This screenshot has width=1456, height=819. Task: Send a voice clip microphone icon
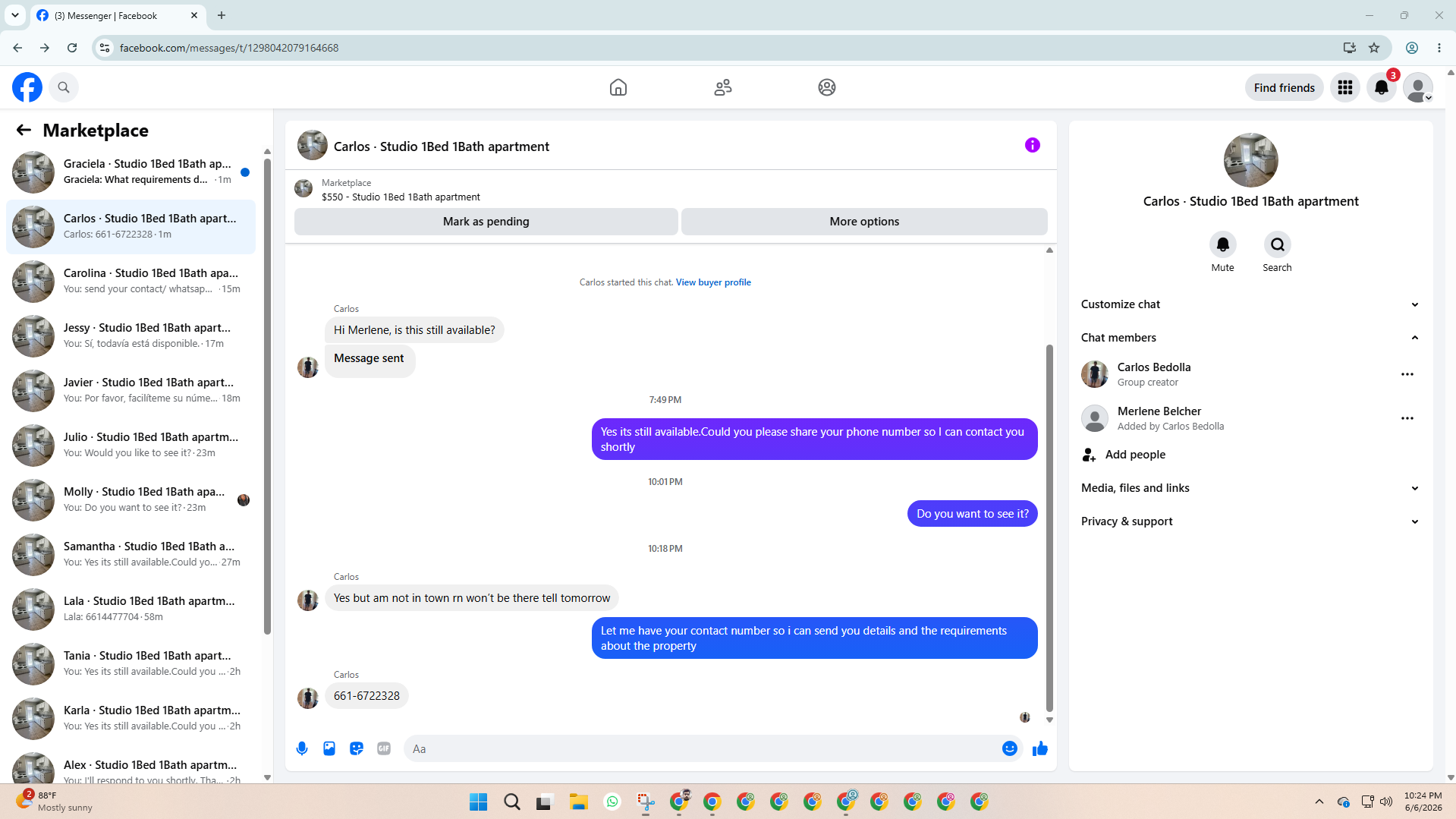click(302, 748)
